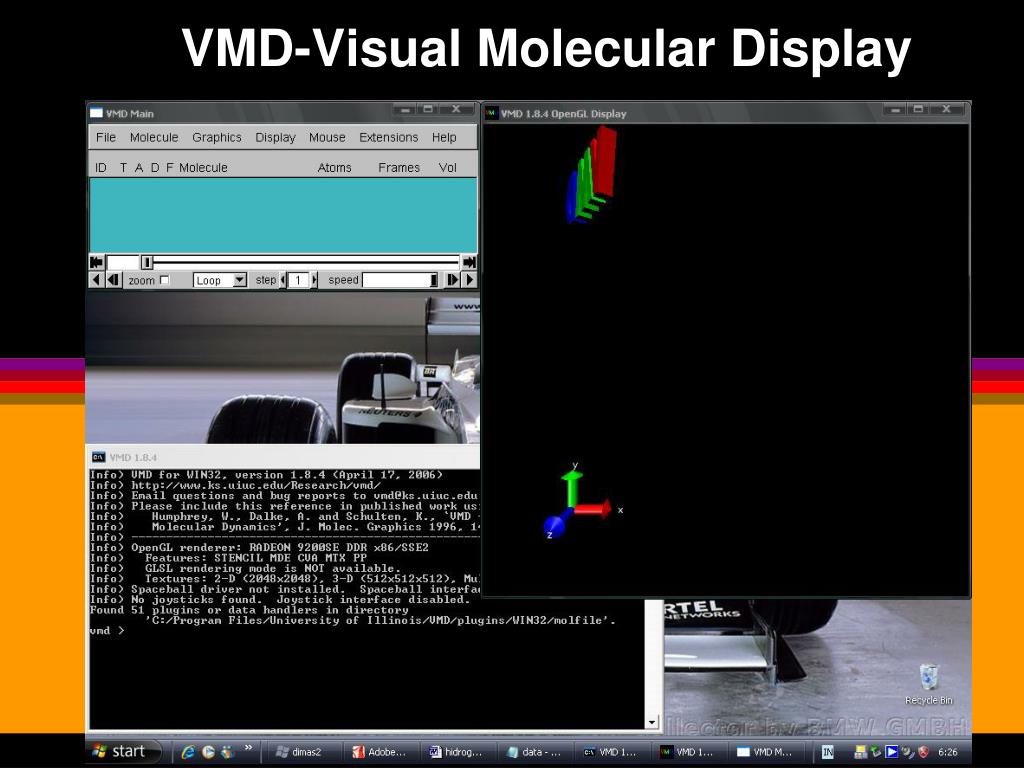The height and width of the screenshot is (768, 1024).
Task: Switch to the VMD Main taskbar button
Action: (765, 752)
